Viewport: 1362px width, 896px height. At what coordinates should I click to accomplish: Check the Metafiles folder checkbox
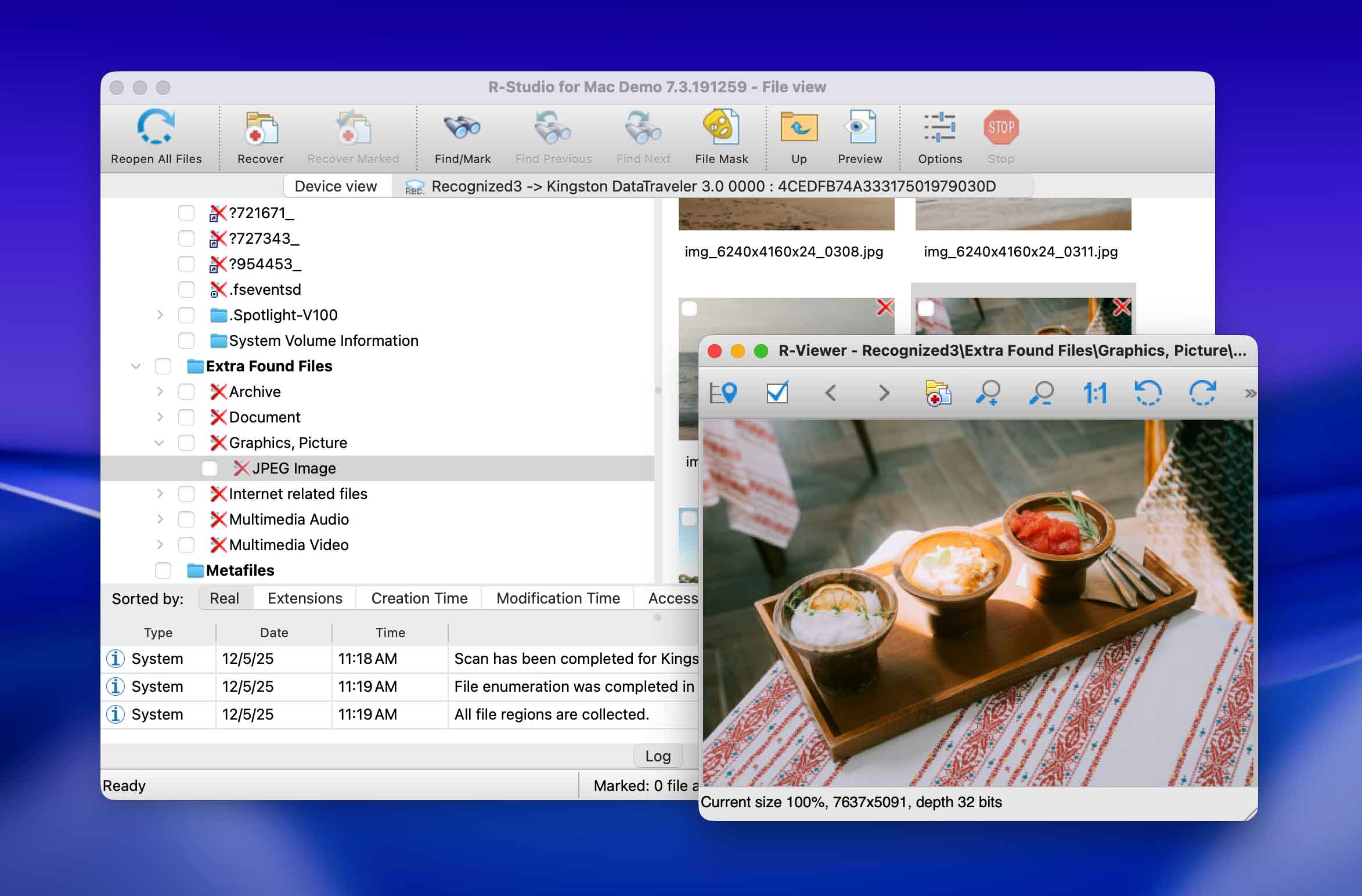click(163, 570)
